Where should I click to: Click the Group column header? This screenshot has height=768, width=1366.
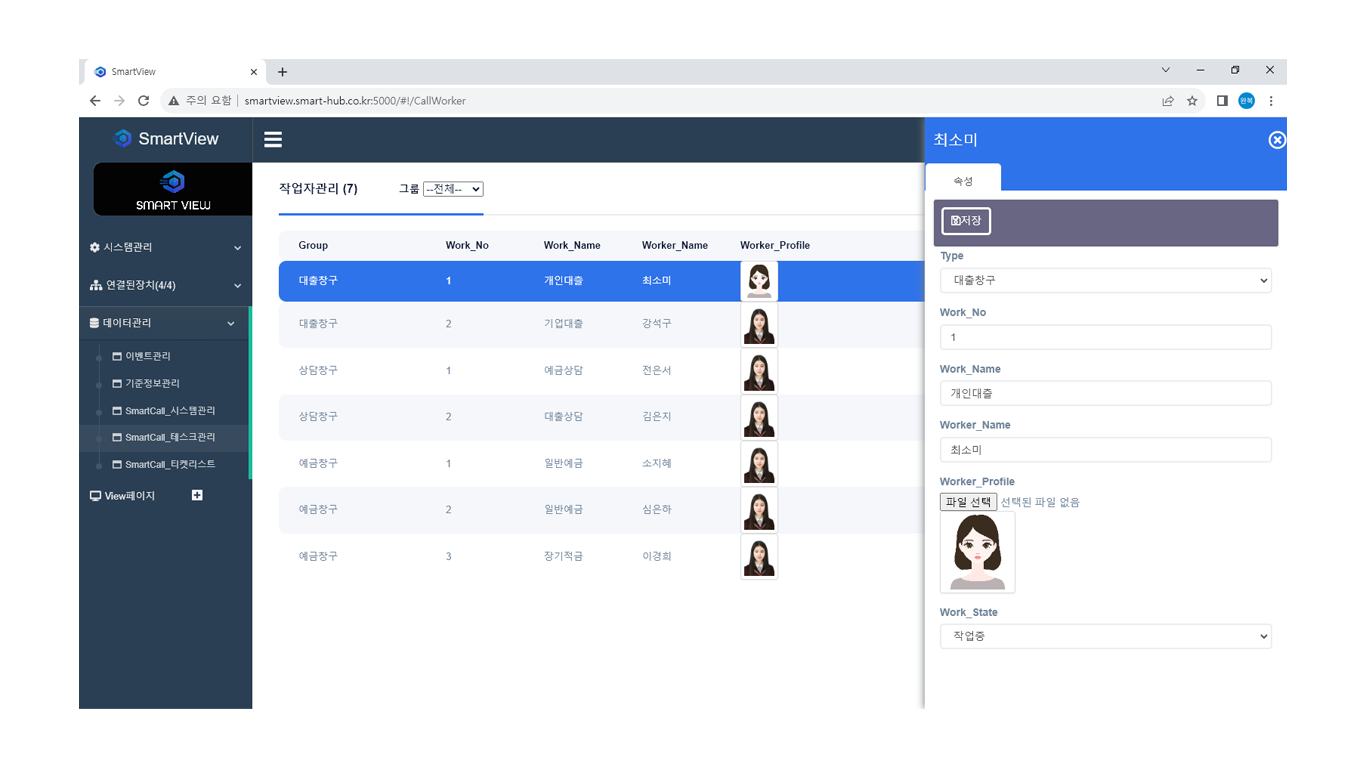(313, 245)
